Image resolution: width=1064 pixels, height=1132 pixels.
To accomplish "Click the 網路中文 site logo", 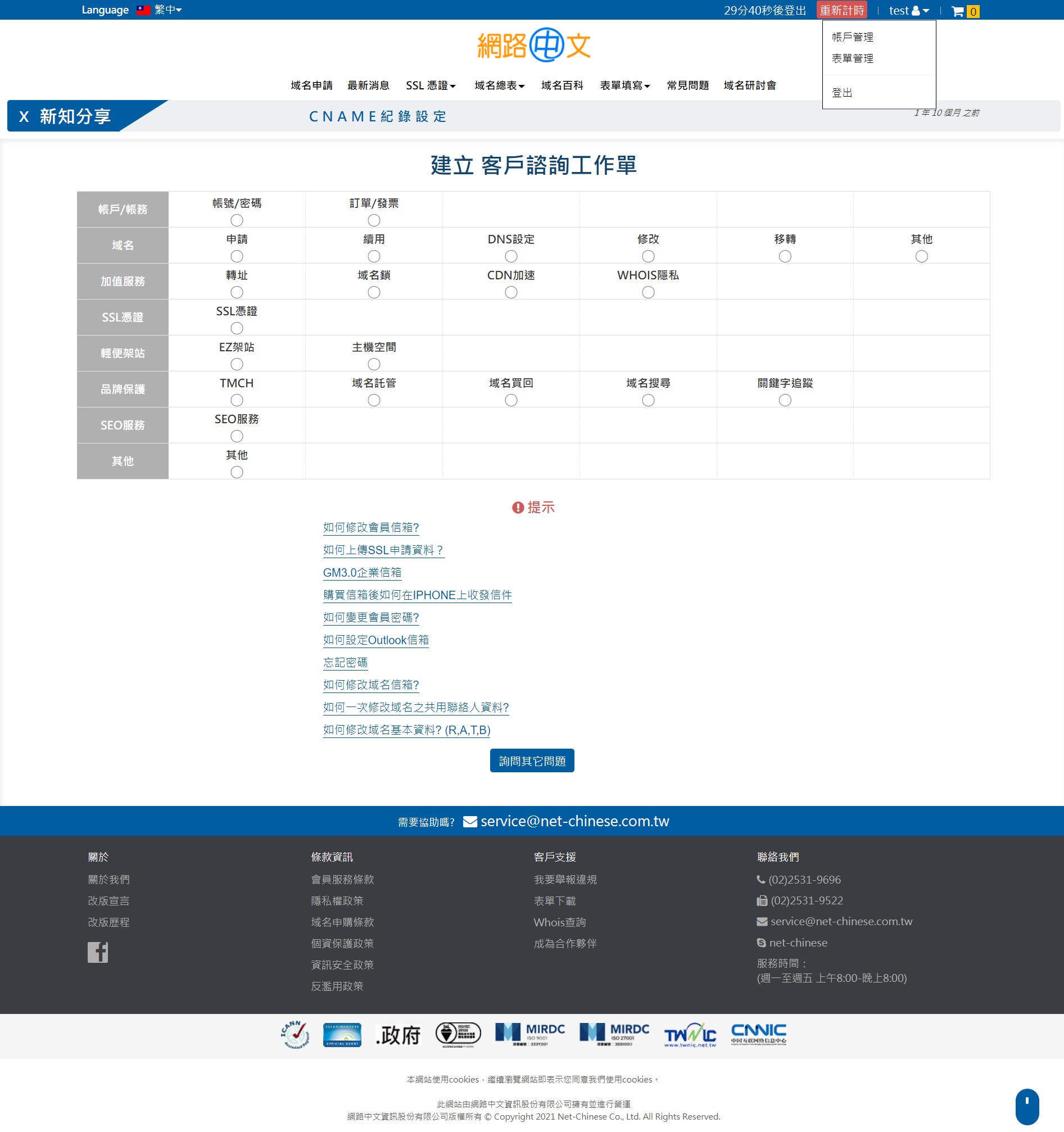I will pos(533,45).
